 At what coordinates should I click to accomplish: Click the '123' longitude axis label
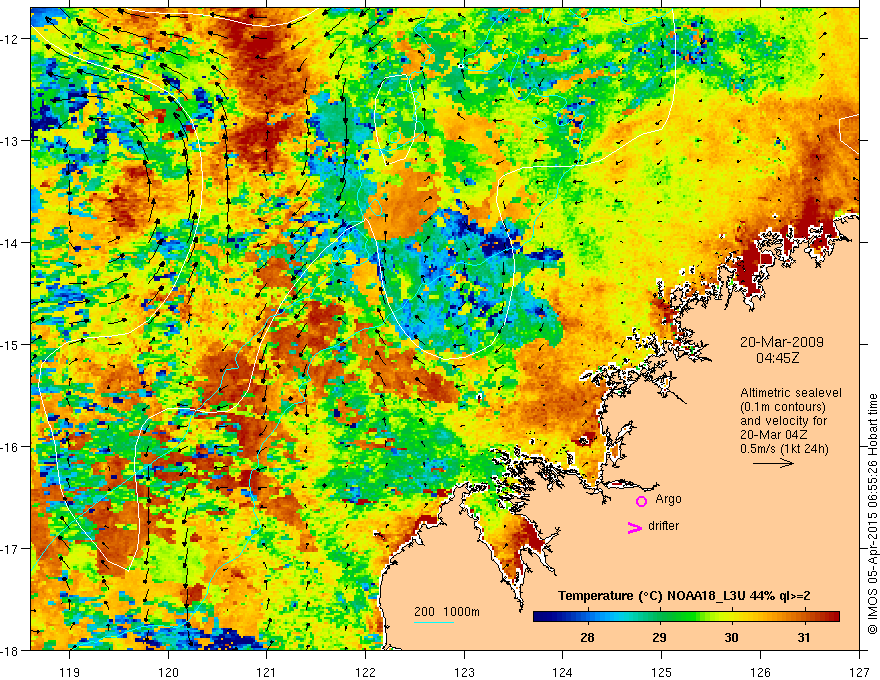(464, 672)
